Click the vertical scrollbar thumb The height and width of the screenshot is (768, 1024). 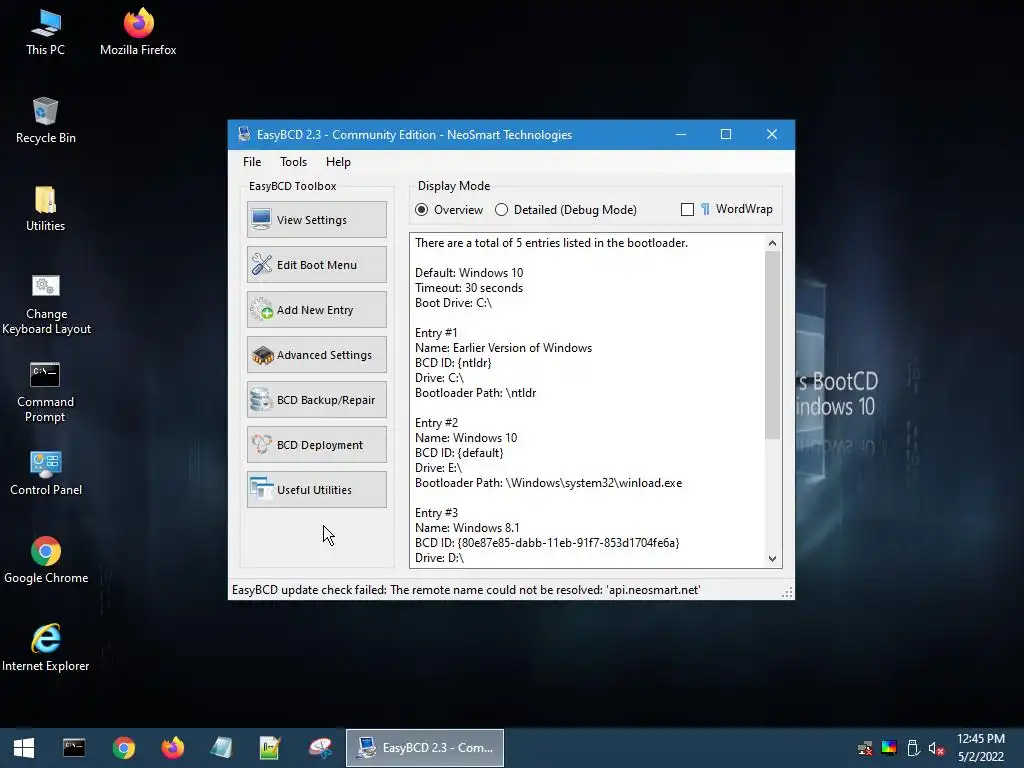click(x=773, y=345)
